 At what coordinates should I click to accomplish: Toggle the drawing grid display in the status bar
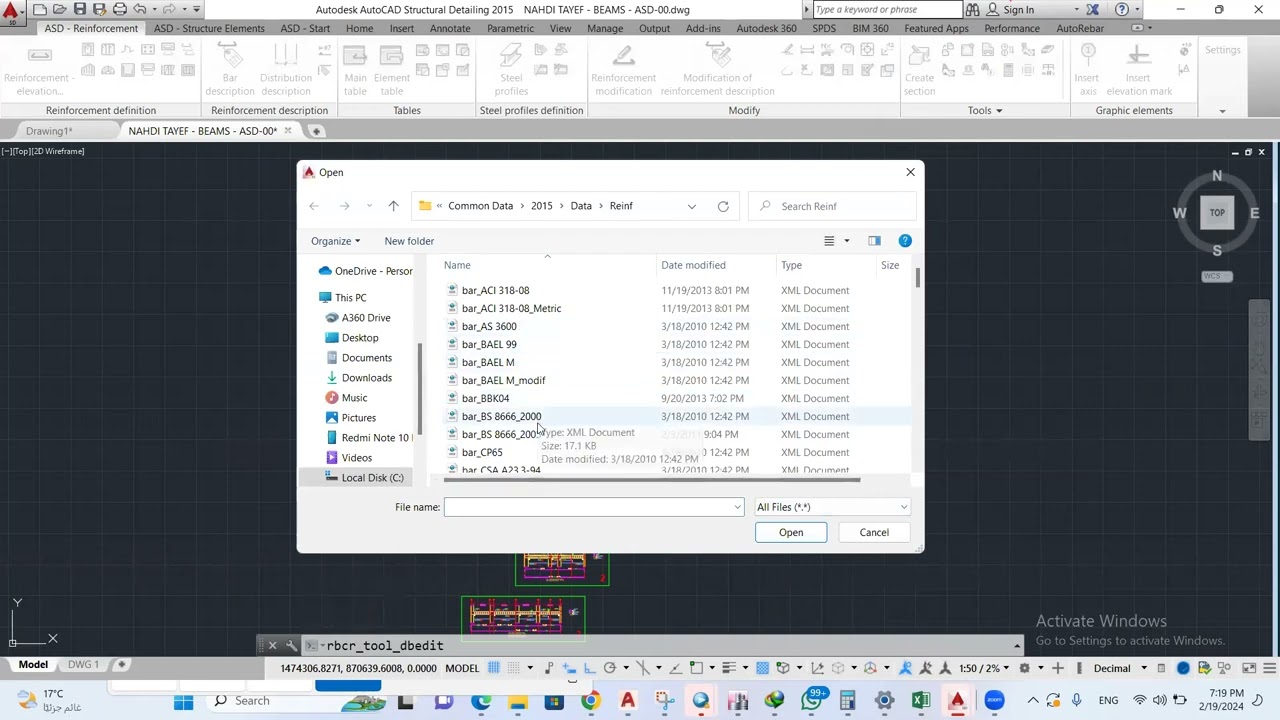click(494, 668)
